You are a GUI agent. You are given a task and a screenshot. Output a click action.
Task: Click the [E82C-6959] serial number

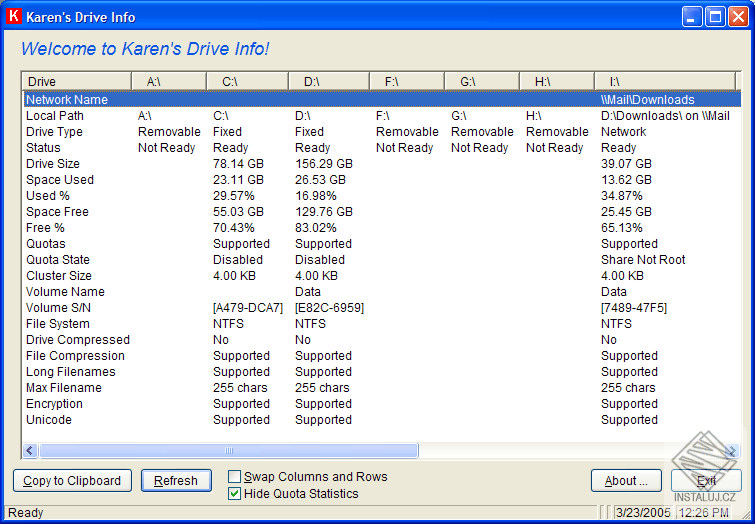[329, 307]
